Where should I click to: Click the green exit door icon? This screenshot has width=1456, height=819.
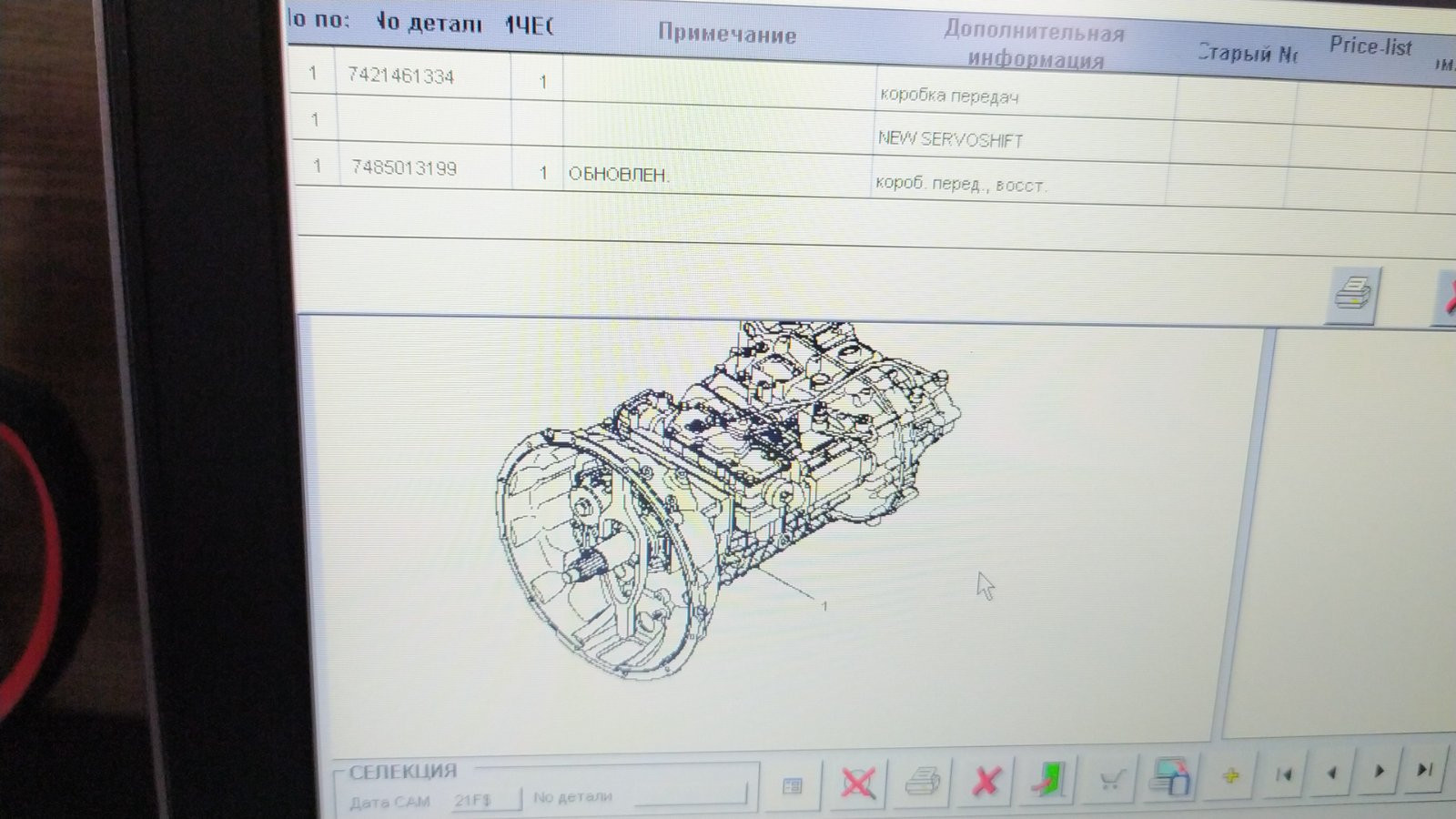1048,780
